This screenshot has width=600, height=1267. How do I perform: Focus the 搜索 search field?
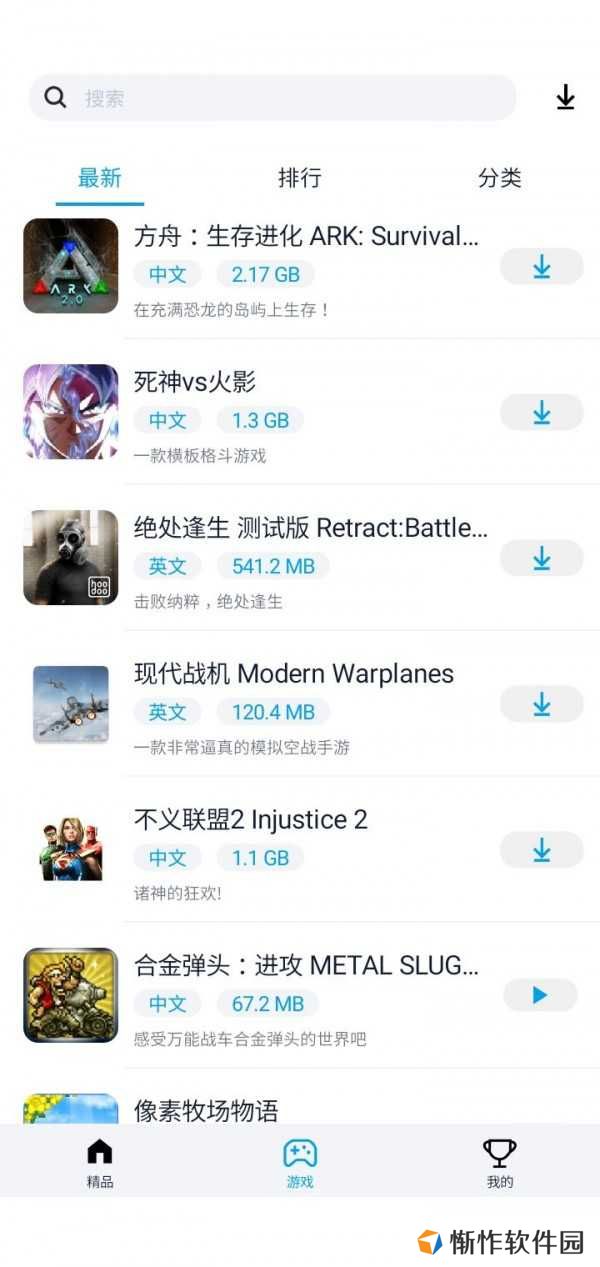273,98
